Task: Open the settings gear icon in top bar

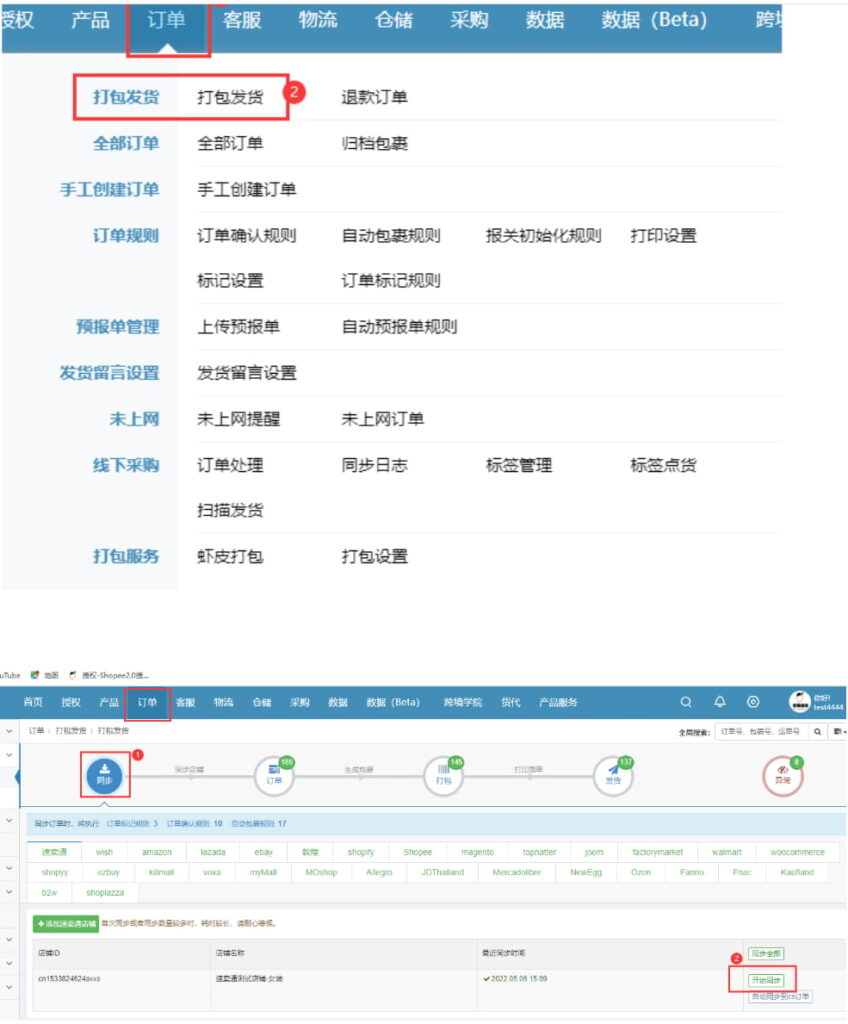Action: (752, 702)
